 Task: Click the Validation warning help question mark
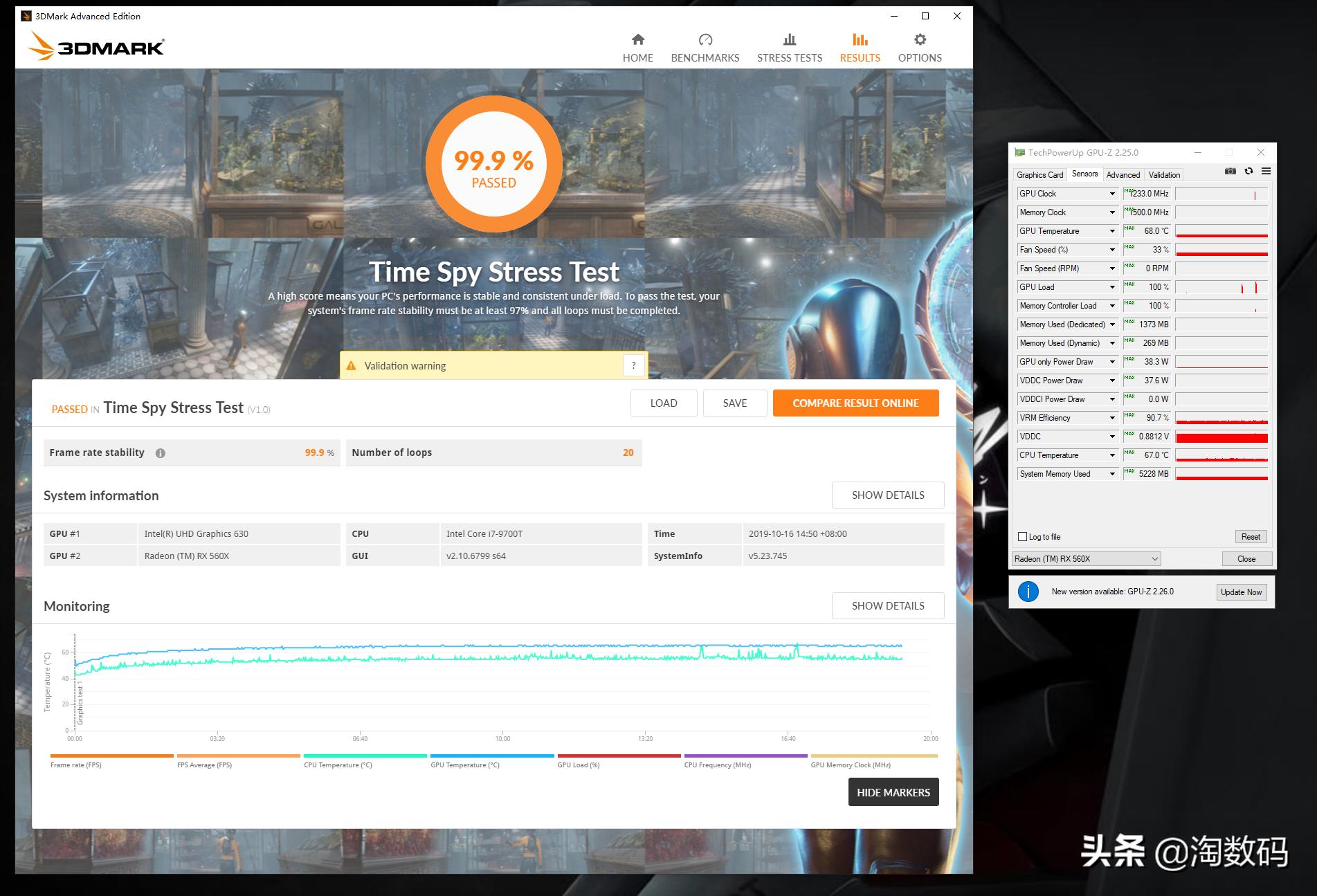(x=633, y=365)
